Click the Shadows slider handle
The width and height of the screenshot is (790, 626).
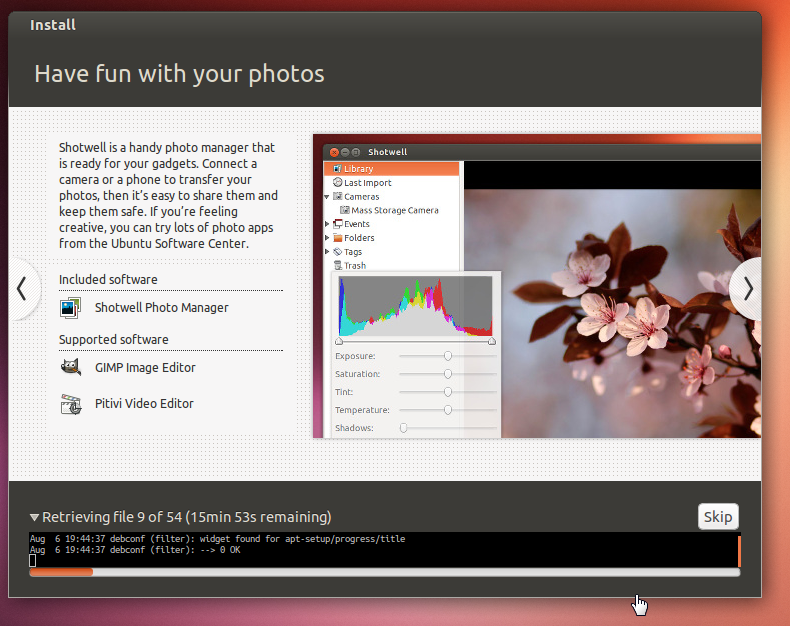click(404, 428)
